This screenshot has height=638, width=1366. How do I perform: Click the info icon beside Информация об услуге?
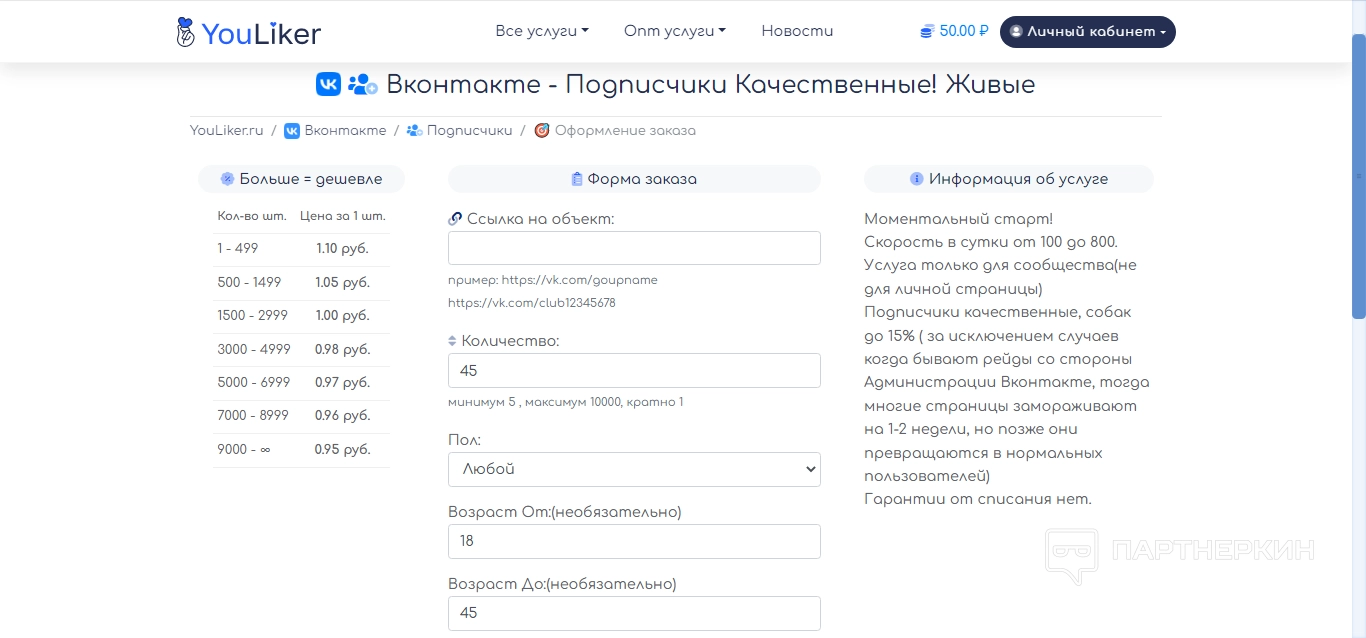tap(916, 179)
